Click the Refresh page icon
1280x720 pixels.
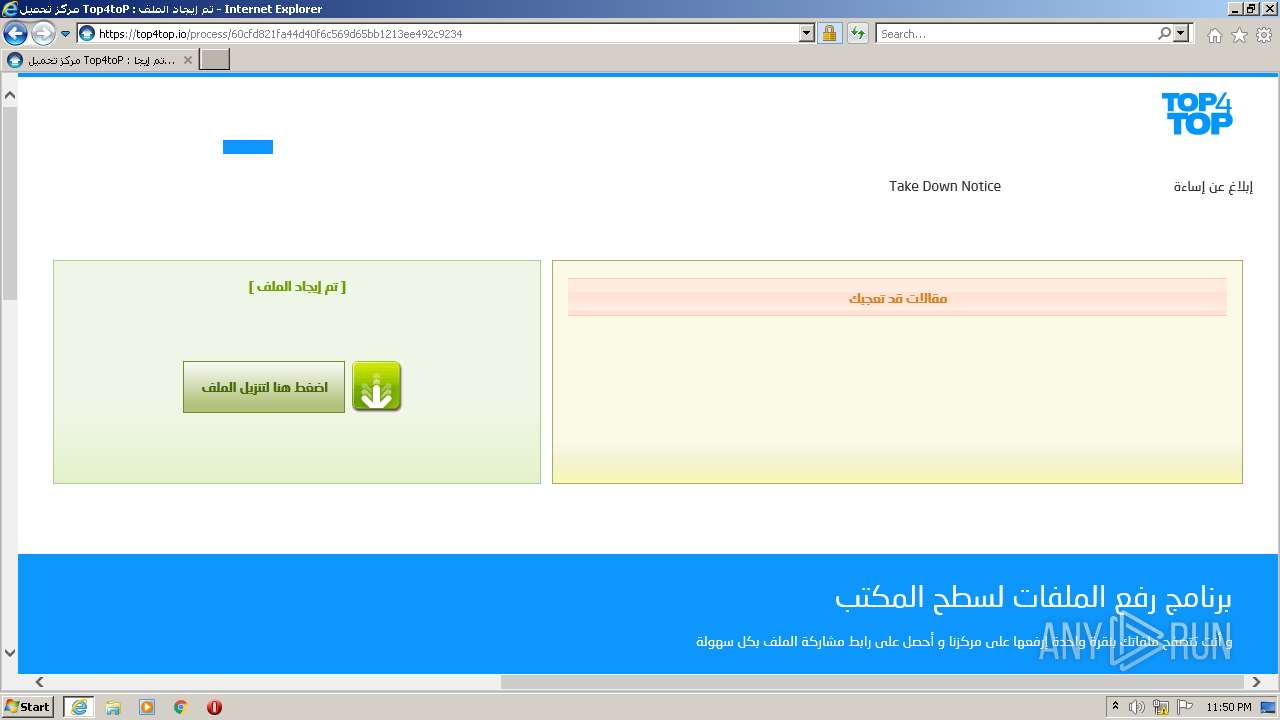click(857, 34)
